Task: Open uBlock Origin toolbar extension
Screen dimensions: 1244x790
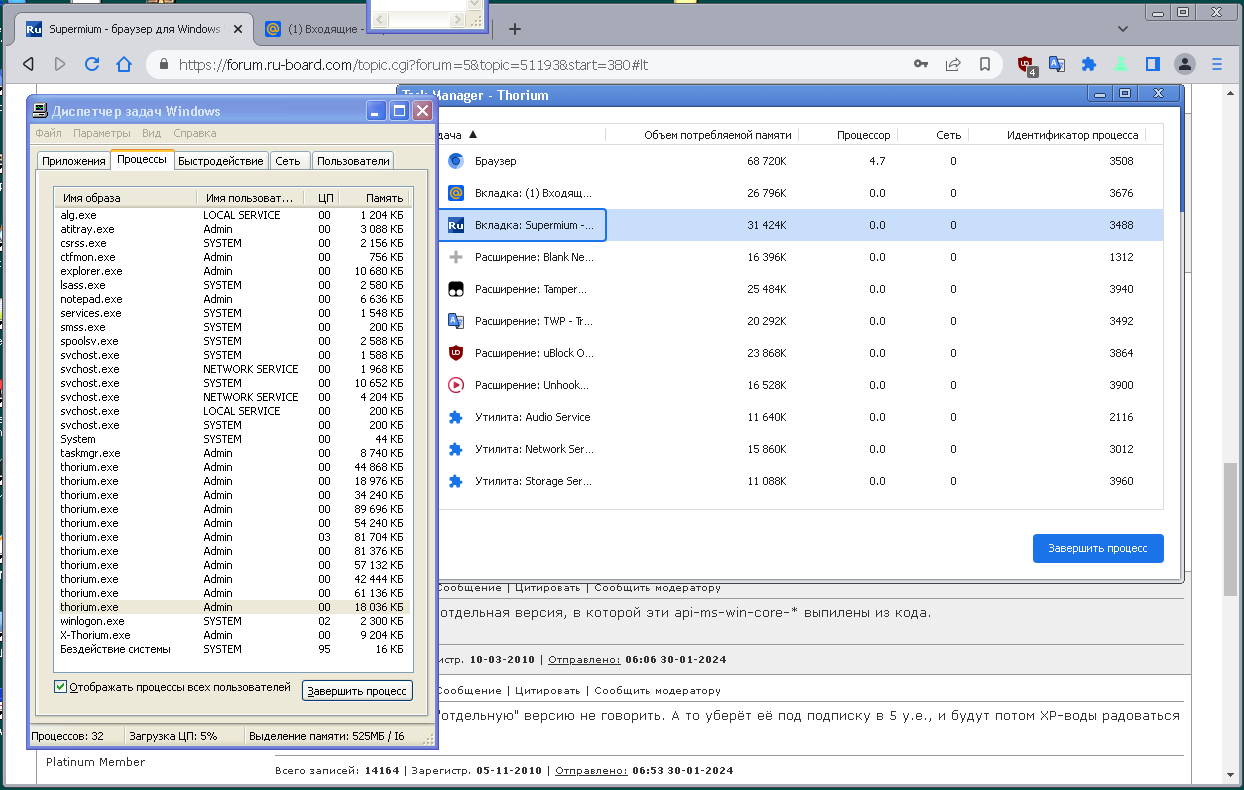Action: click(1026, 65)
